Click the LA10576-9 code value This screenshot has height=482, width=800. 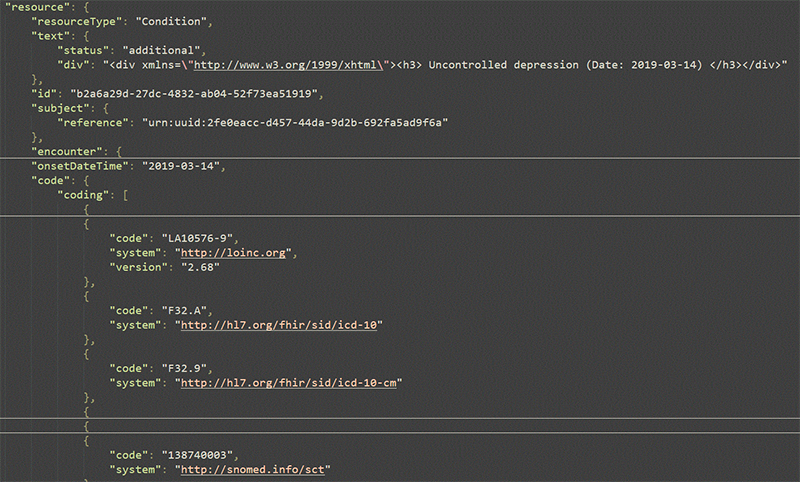pos(197,239)
